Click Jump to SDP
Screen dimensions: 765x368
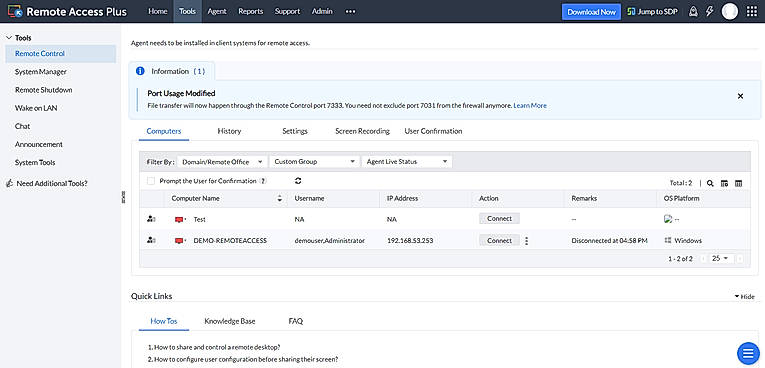(x=652, y=12)
